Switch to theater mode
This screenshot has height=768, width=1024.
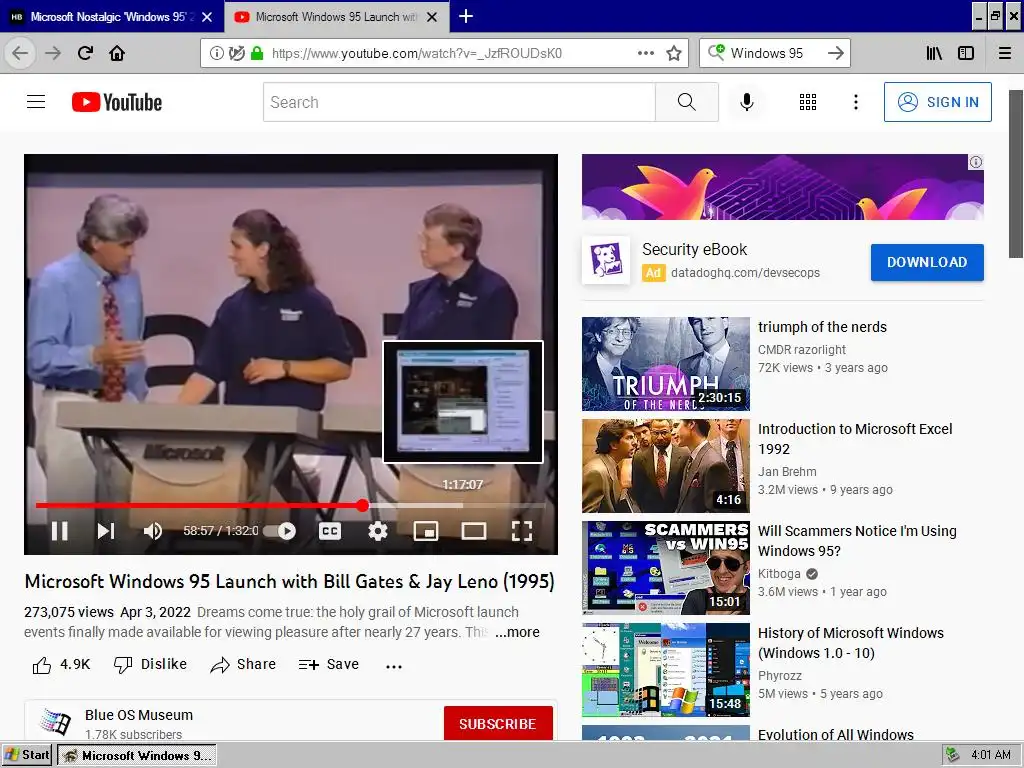(x=473, y=531)
